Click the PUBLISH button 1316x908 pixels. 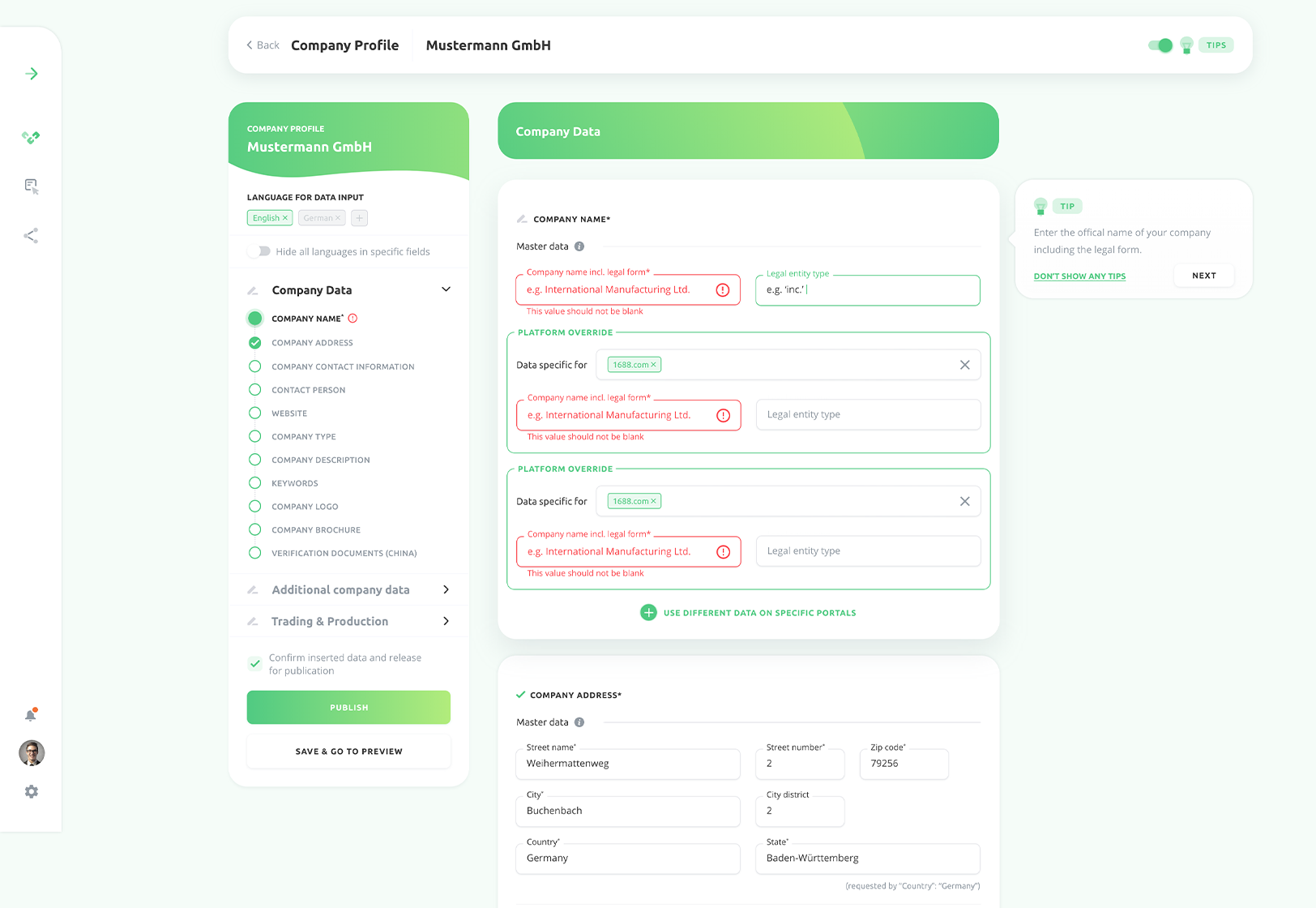click(x=348, y=708)
